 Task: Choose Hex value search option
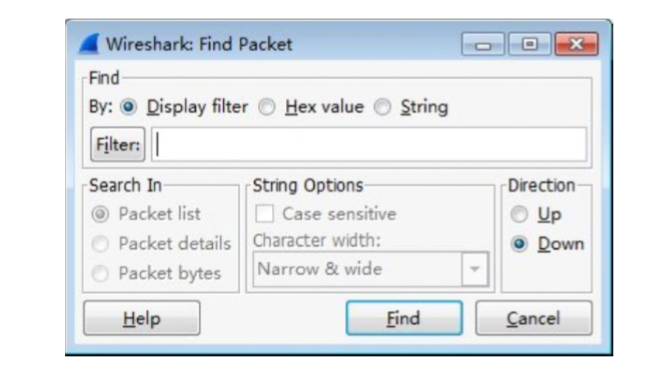click(267, 107)
